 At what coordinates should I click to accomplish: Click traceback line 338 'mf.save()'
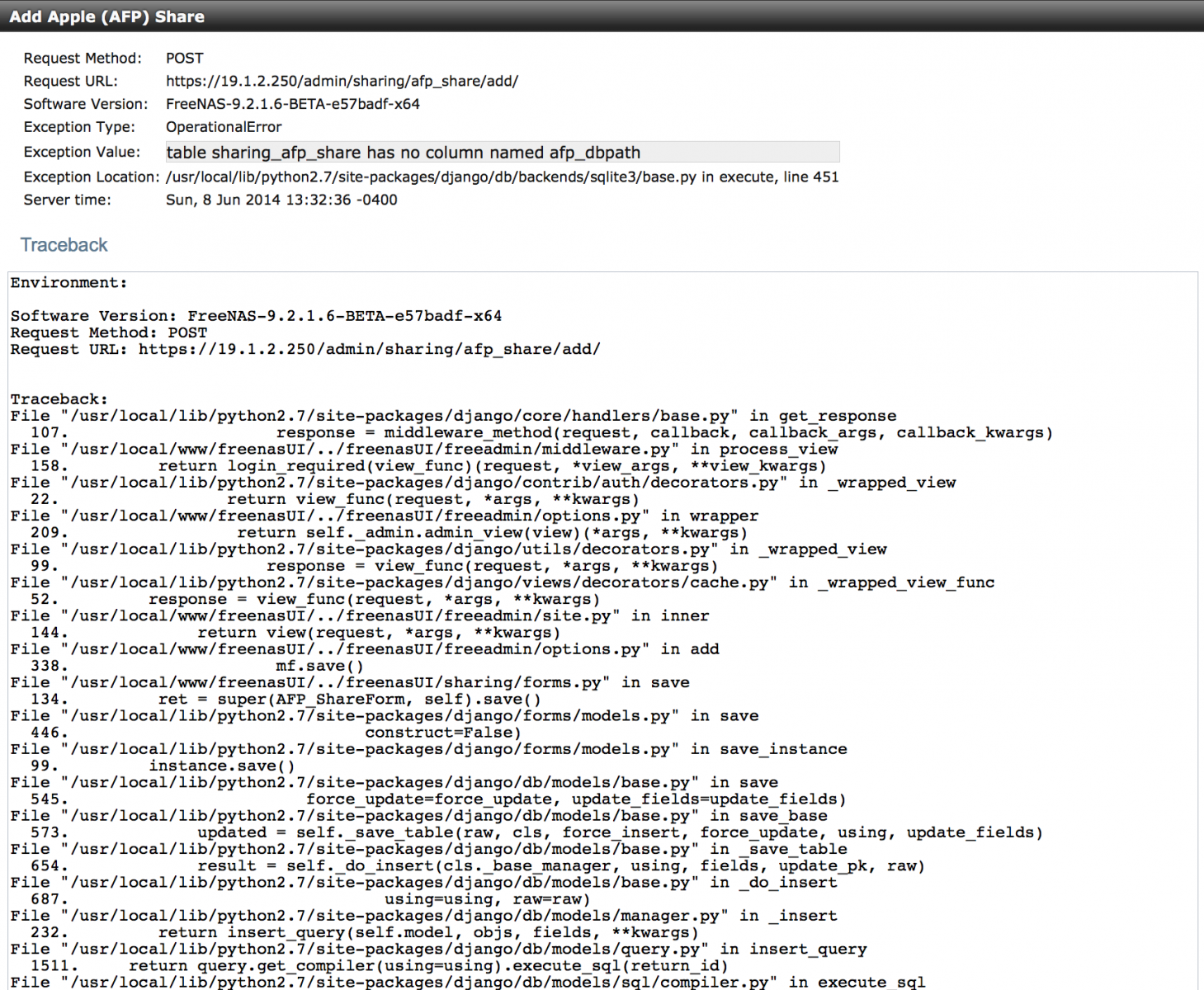[x=196, y=666]
